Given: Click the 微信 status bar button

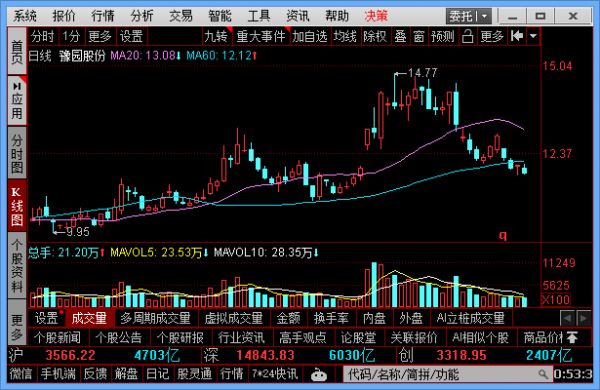Looking at the screenshot, I should point(21,373).
